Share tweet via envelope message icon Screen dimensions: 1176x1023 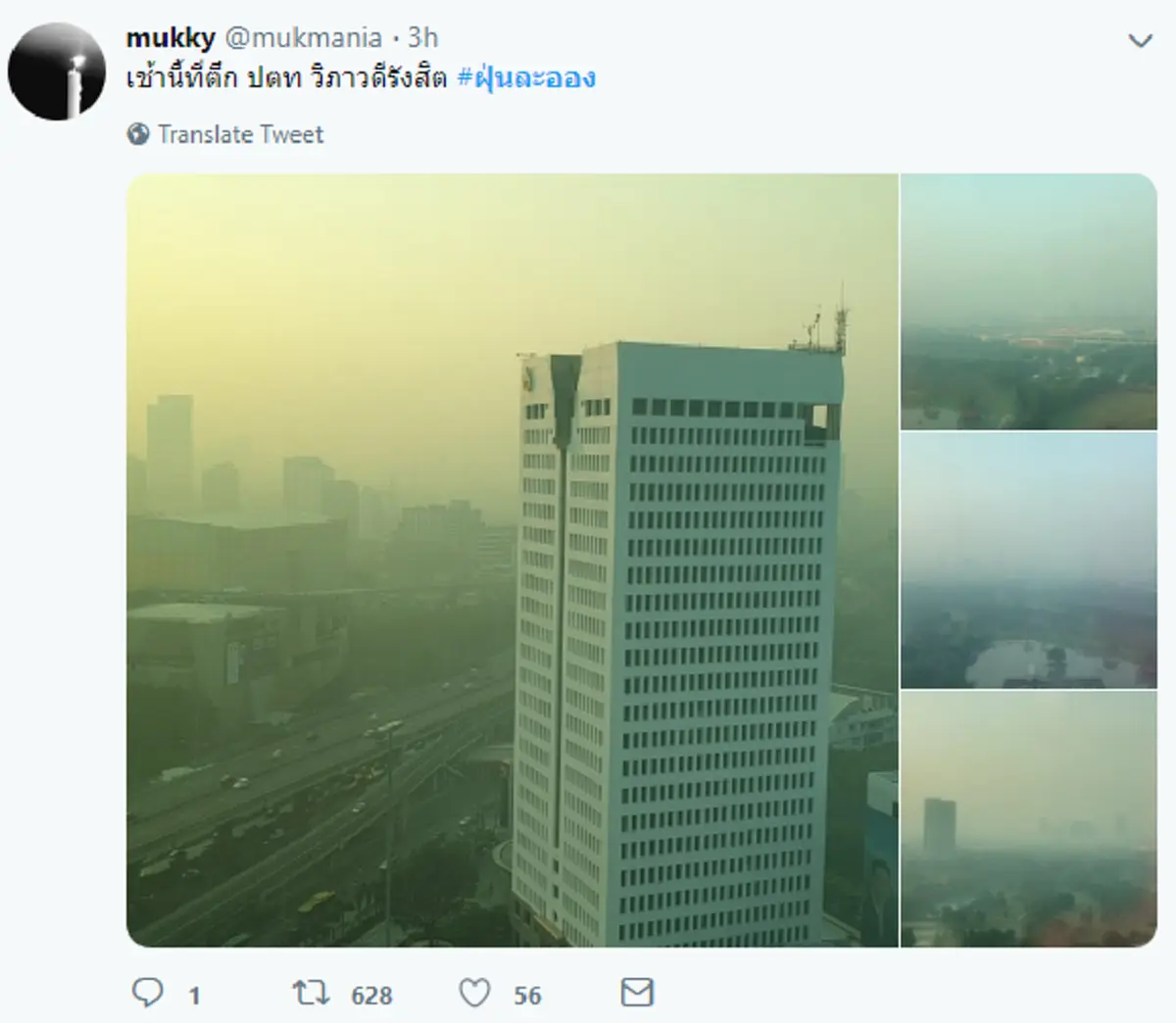tap(637, 993)
